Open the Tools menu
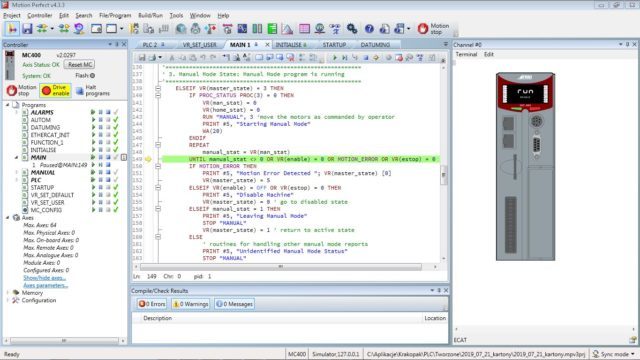The image size is (640, 360). click(176, 16)
